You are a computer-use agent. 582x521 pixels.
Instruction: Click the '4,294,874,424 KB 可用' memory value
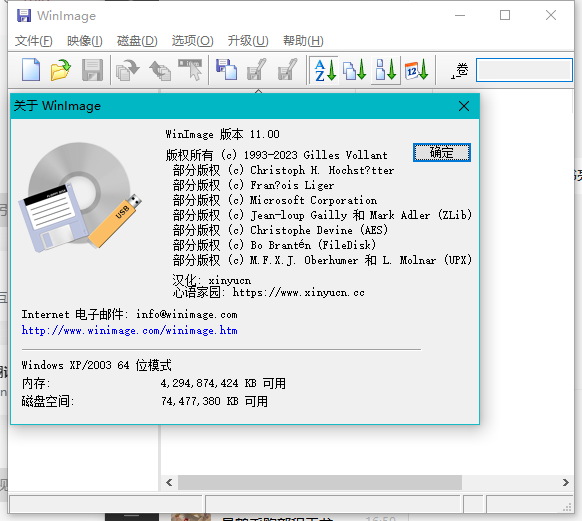(x=223, y=383)
